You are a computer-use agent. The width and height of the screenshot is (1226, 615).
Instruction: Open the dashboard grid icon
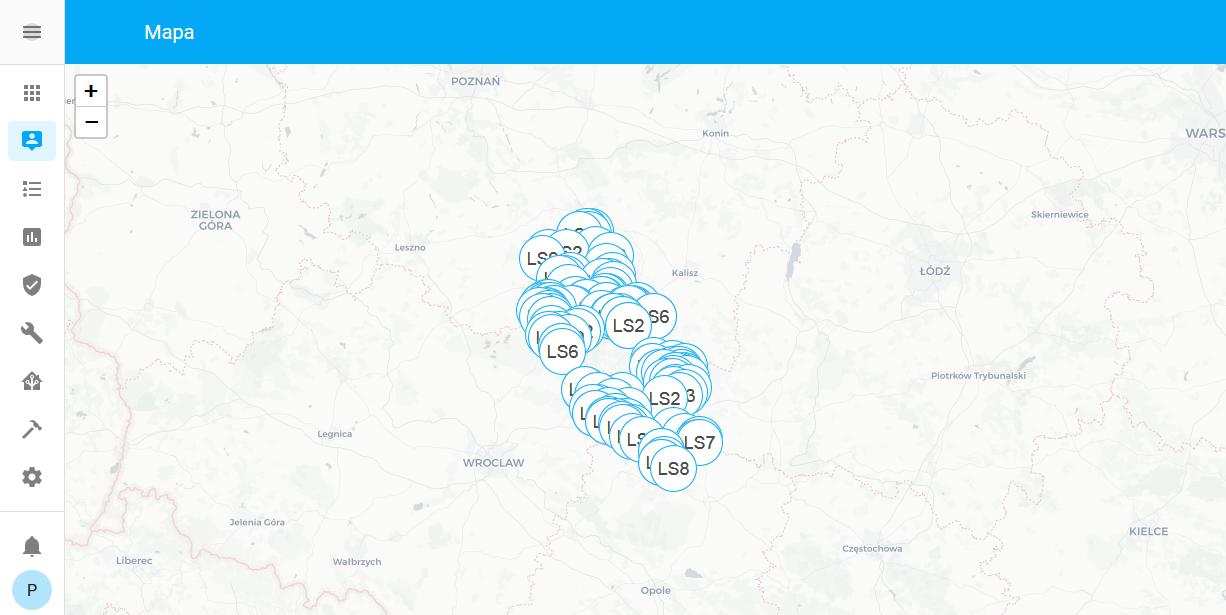(x=32, y=93)
